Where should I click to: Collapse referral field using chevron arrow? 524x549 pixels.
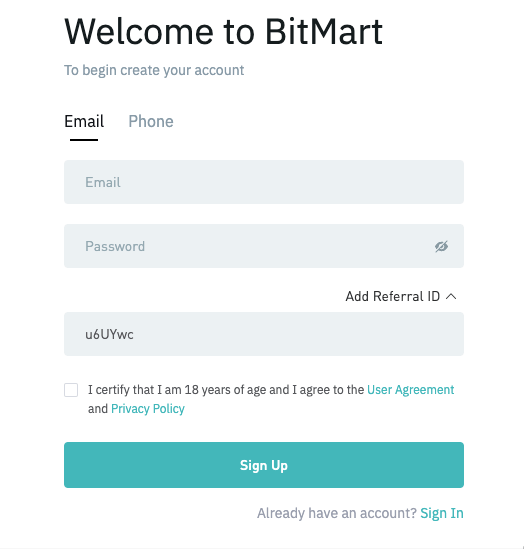[x=451, y=297]
